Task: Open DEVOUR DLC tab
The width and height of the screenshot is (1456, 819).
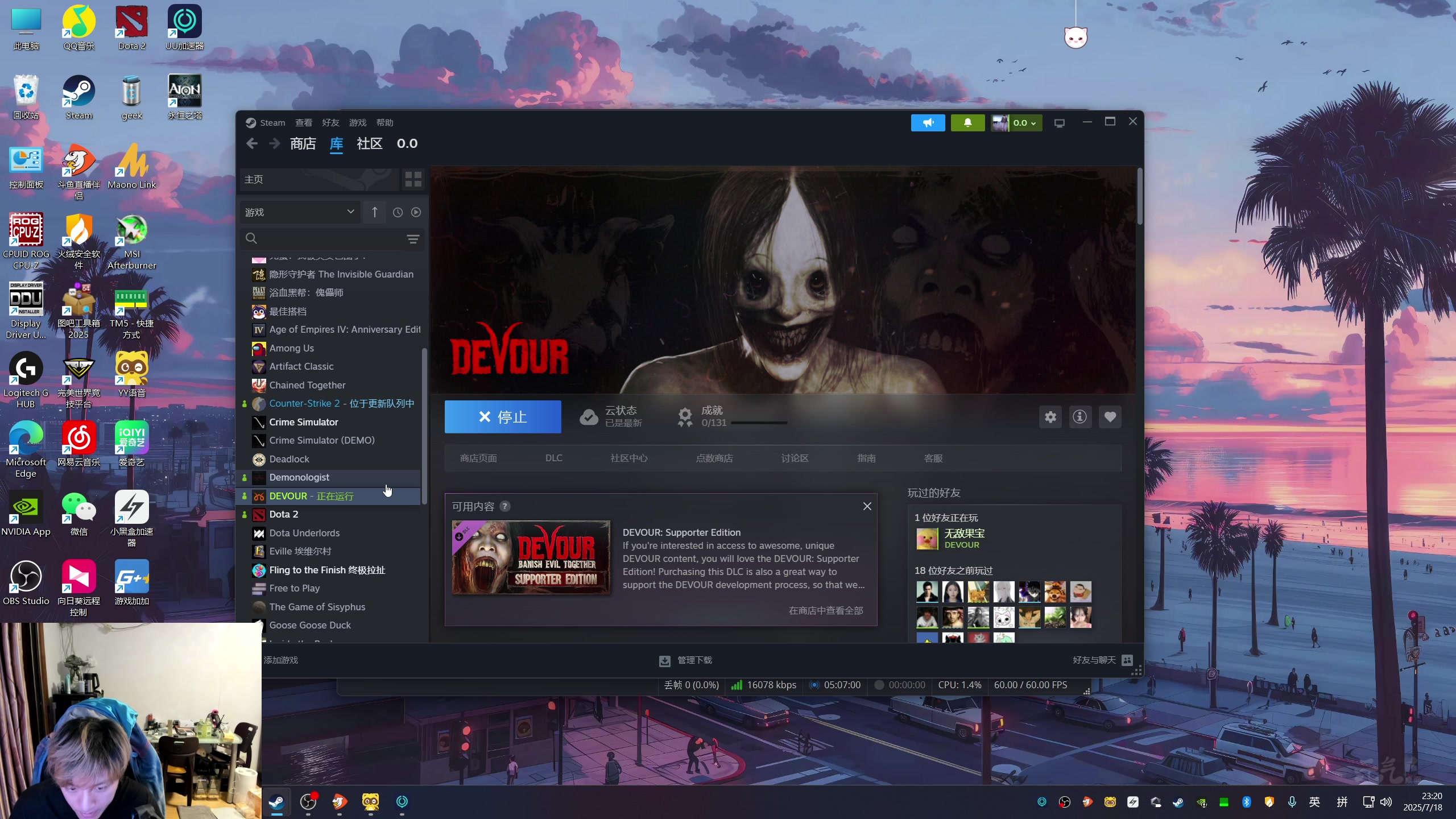Action: coord(554,458)
